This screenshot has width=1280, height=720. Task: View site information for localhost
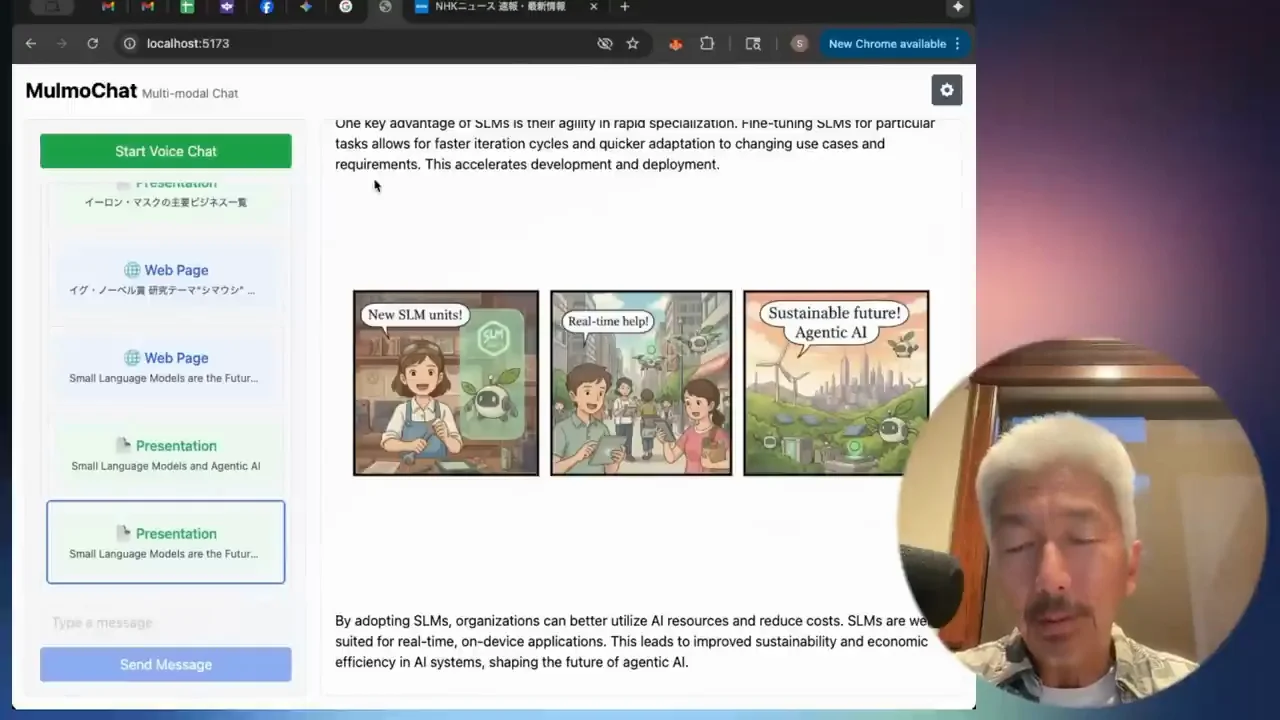click(129, 44)
